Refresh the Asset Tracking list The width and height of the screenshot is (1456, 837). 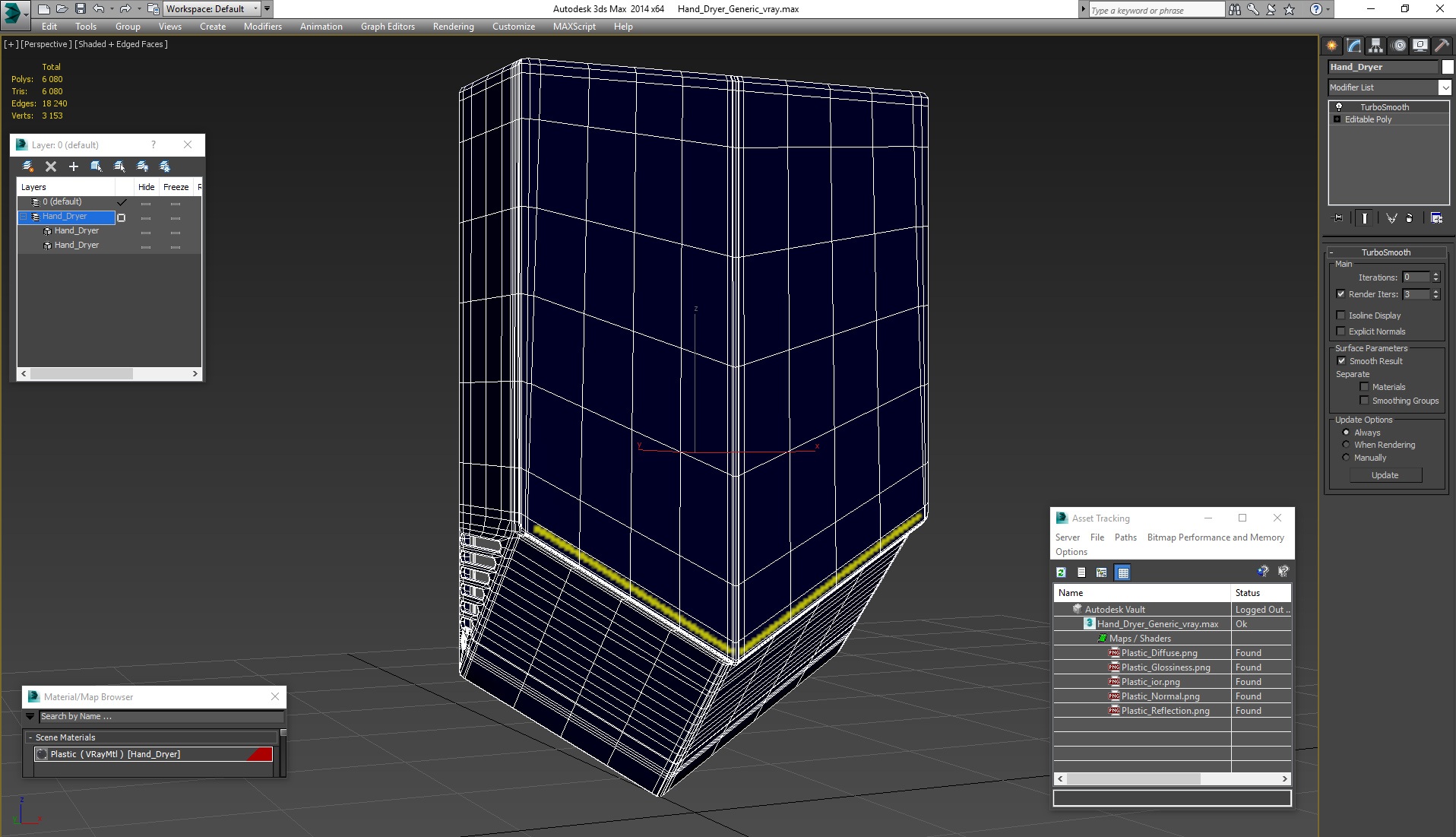tap(1062, 572)
